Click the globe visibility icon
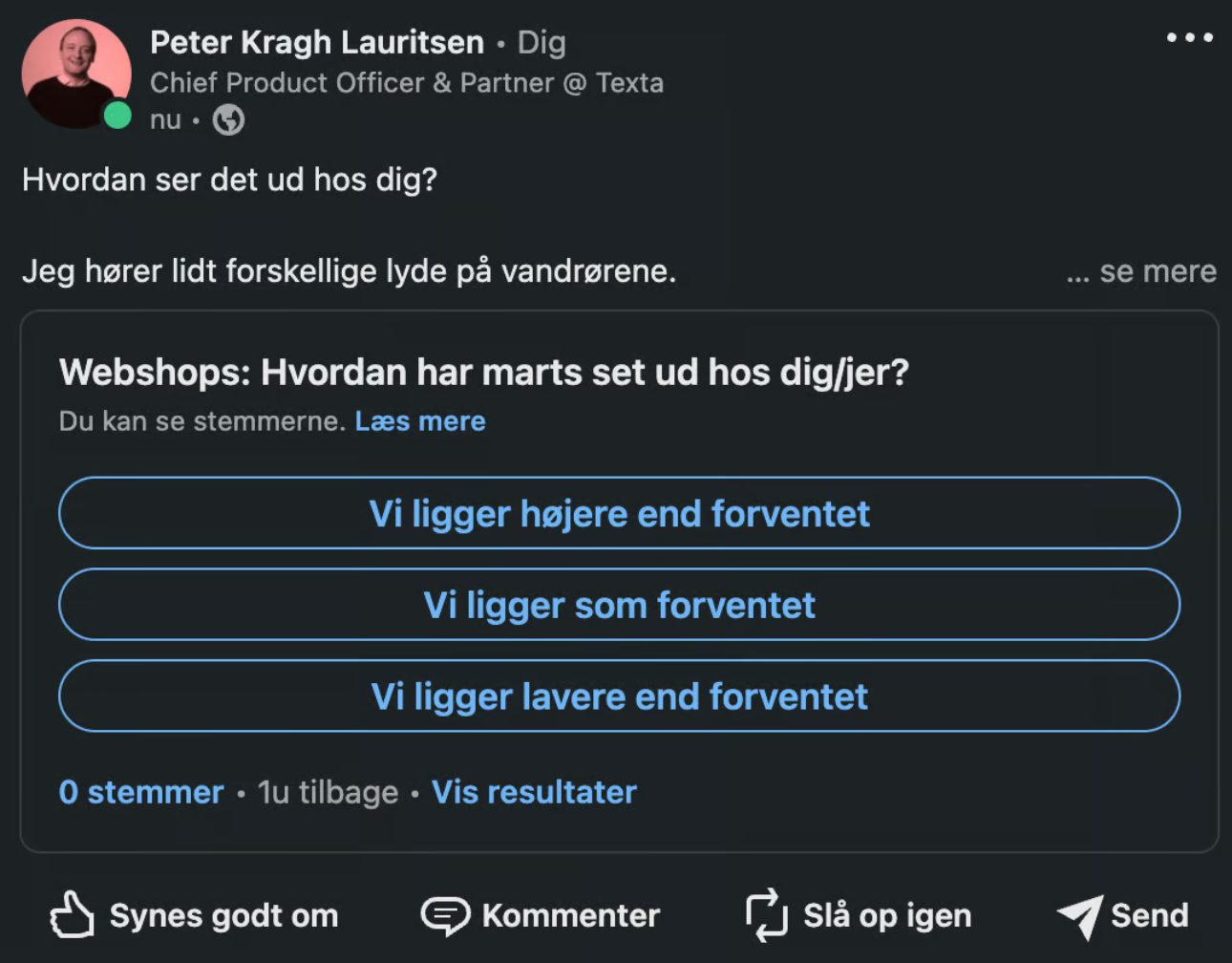The height and width of the screenshot is (963, 1232). coord(228,120)
